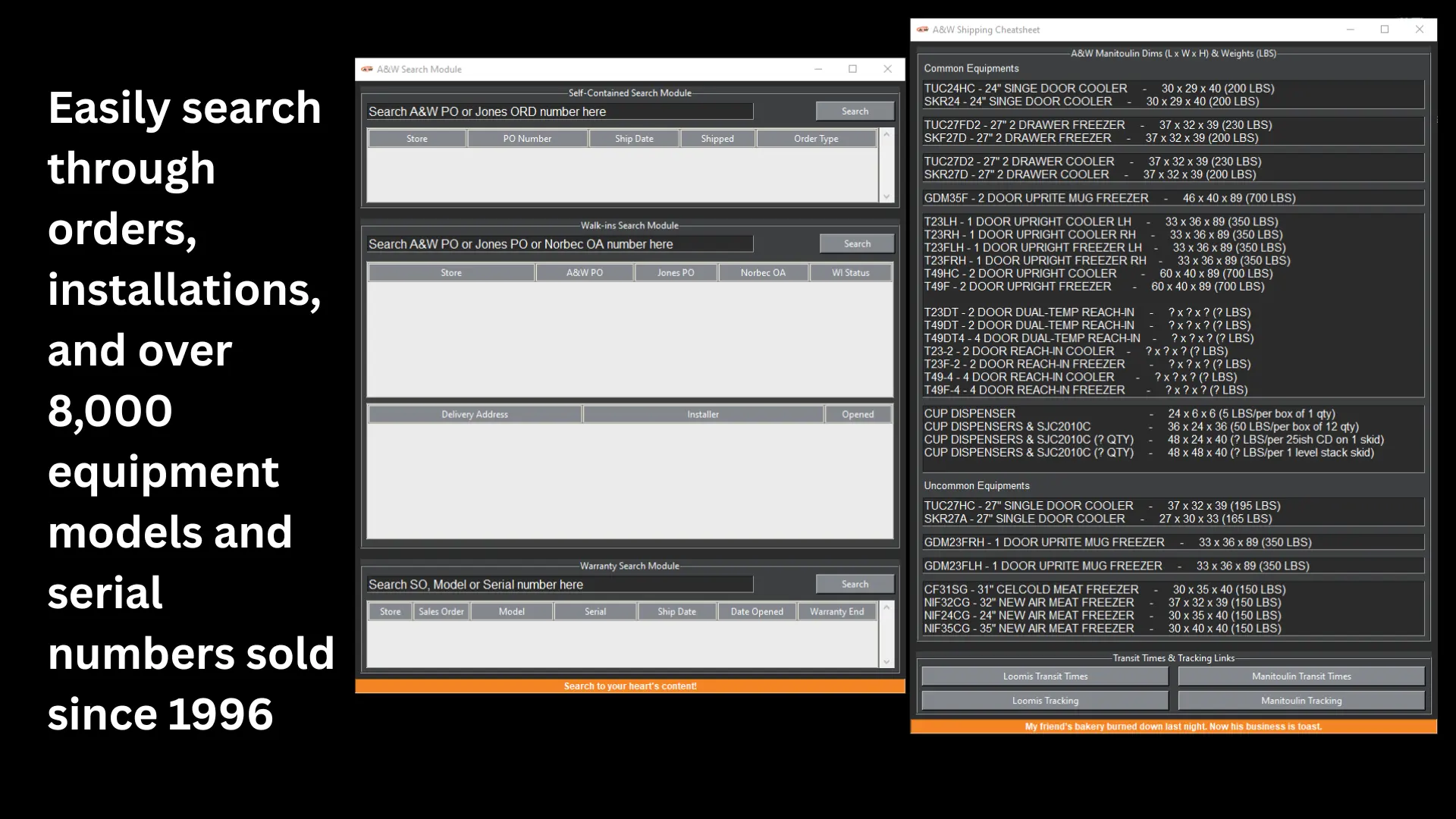The width and height of the screenshot is (1456, 819).
Task: Select the Order Type column header
Action: tap(816, 138)
